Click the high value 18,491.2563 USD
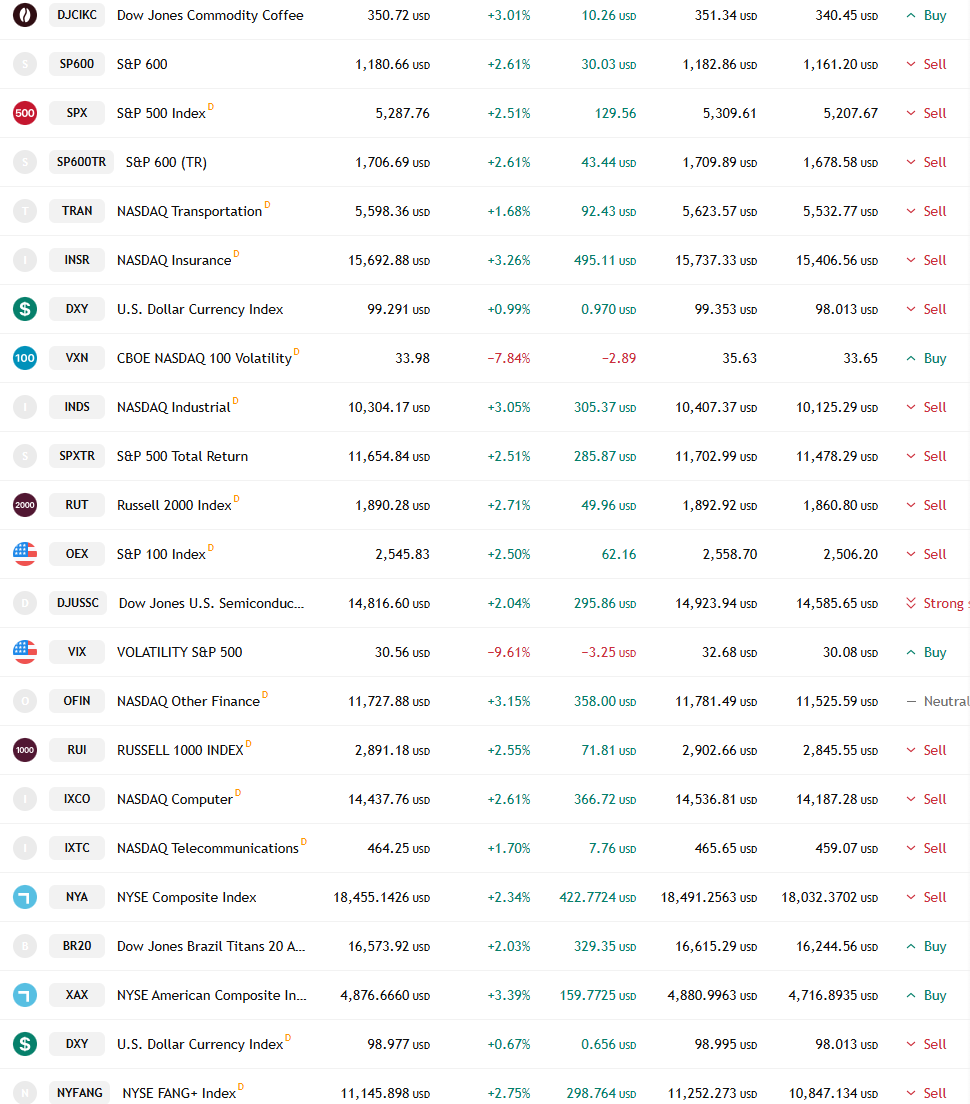Image resolution: width=970 pixels, height=1104 pixels. [709, 897]
